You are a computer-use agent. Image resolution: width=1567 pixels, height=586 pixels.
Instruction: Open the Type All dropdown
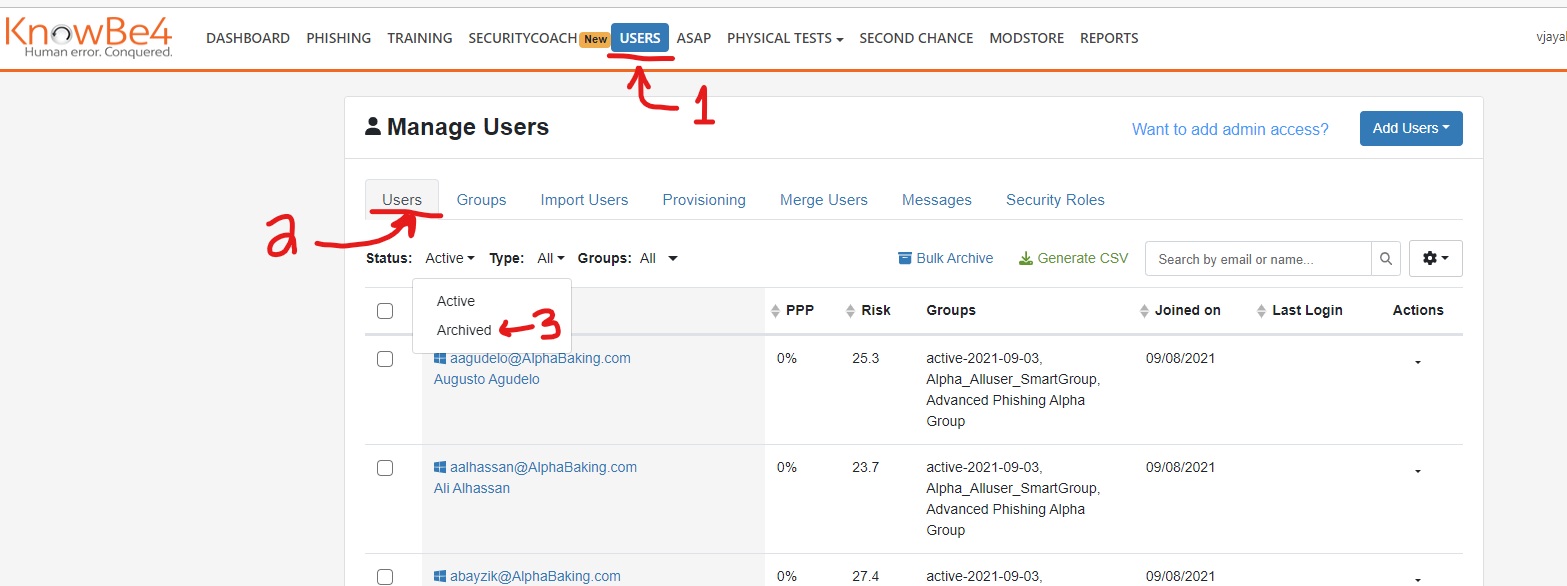tap(551, 258)
